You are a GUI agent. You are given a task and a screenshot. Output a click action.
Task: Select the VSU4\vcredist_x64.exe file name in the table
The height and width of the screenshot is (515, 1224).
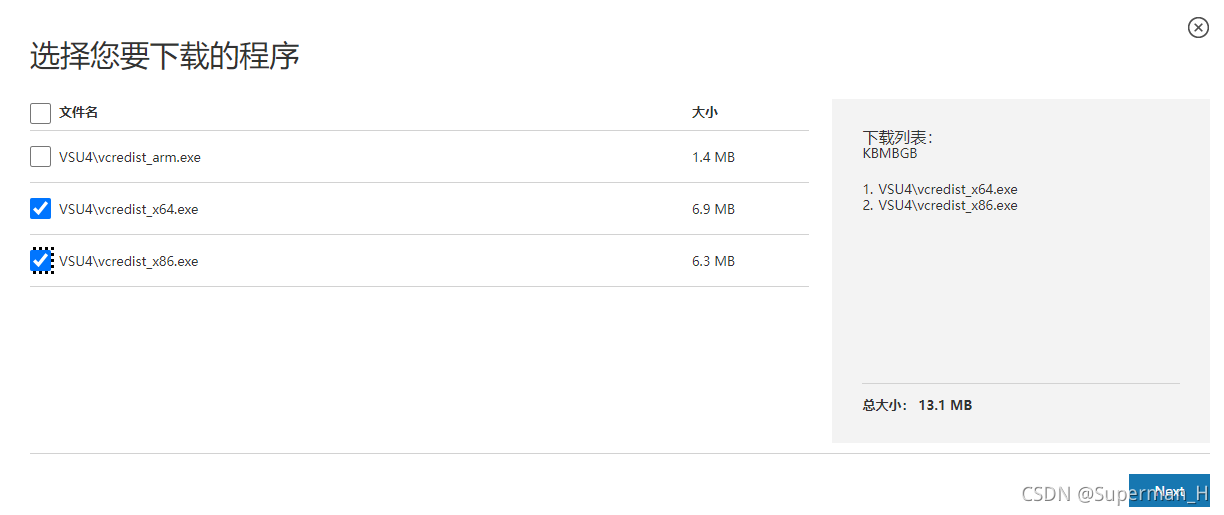click(x=129, y=209)
